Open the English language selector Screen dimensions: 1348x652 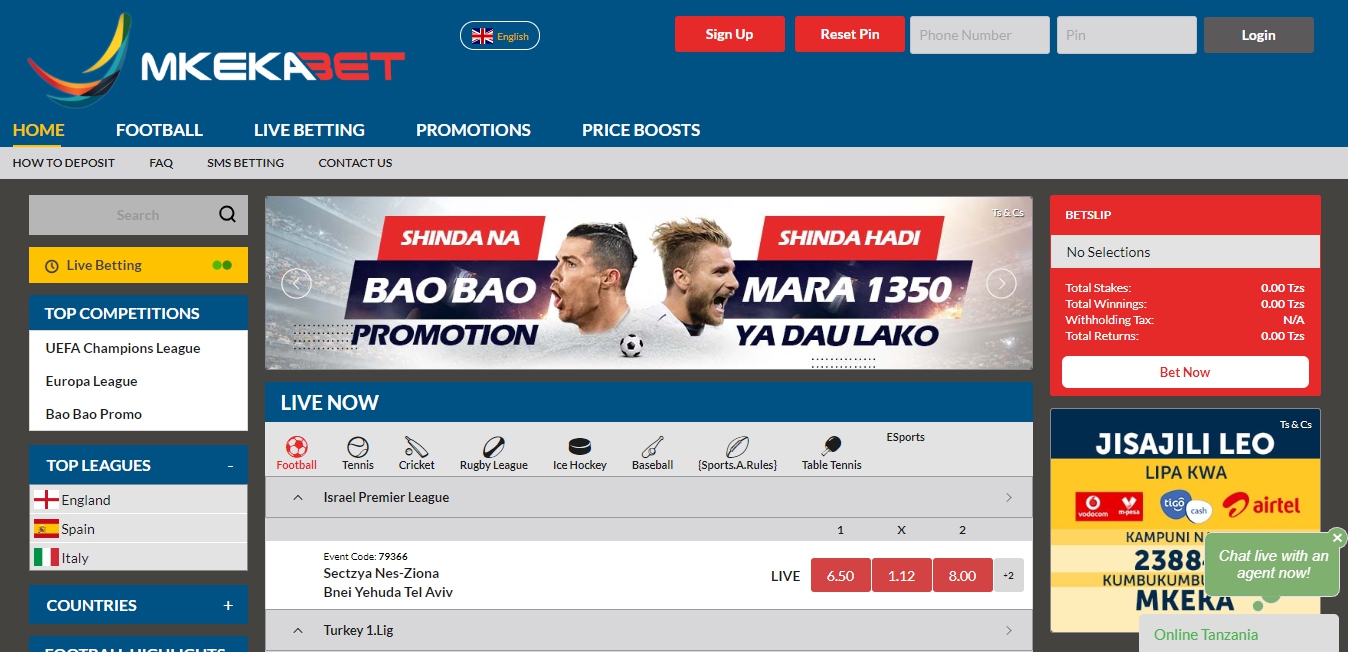(500, 36)
